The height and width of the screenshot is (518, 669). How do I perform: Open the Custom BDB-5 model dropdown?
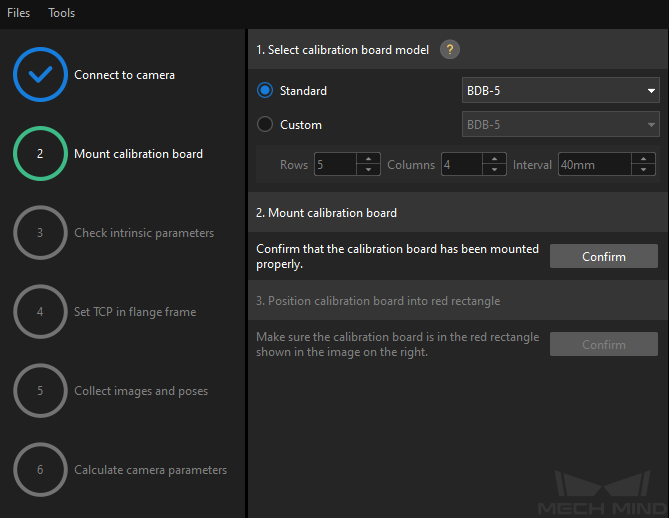[561, 125]
